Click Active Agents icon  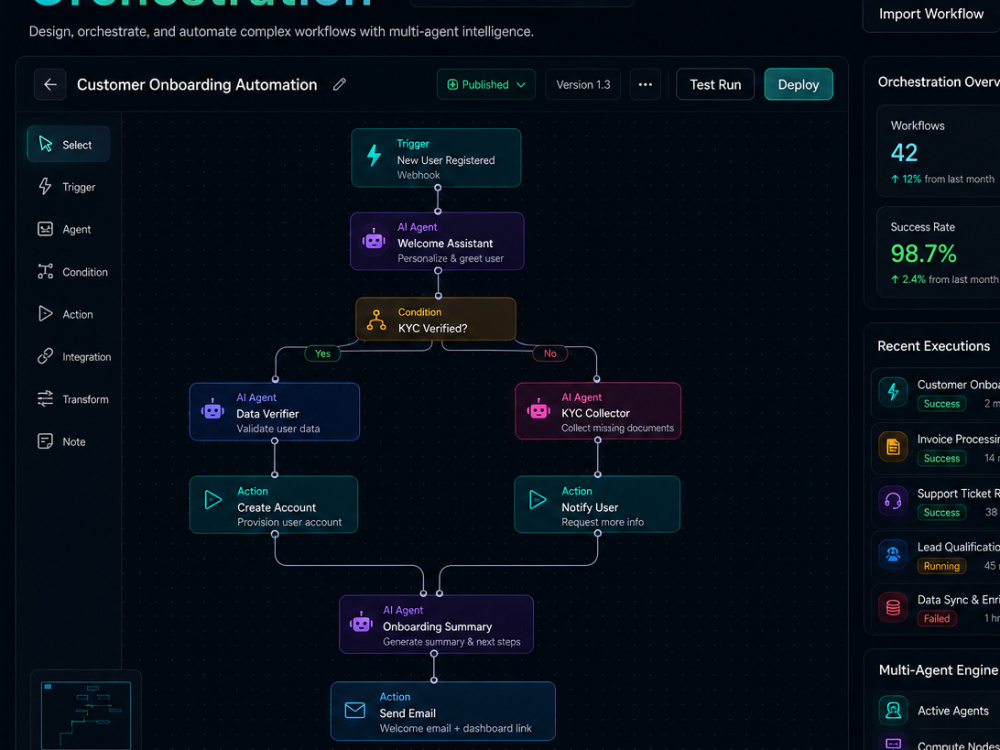893,710
